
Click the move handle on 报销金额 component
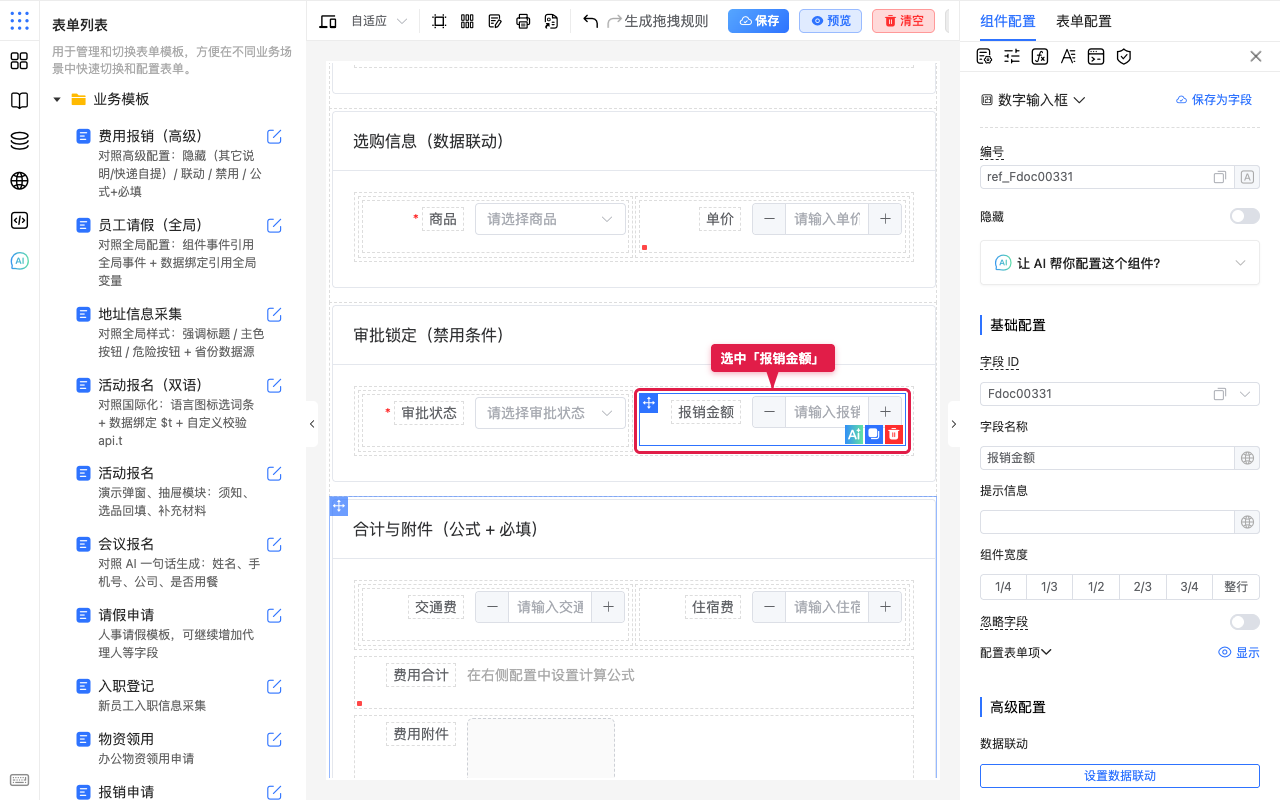coord(649,403)
